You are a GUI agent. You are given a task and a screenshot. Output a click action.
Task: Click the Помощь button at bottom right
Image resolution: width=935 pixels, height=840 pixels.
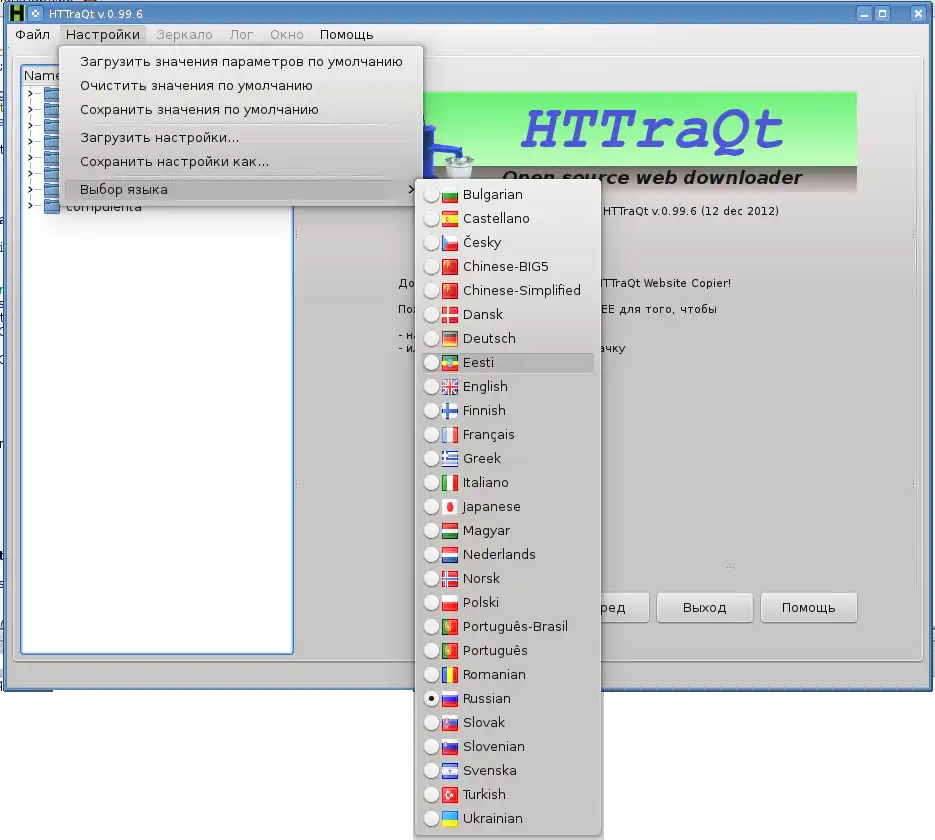pos(809,607)
